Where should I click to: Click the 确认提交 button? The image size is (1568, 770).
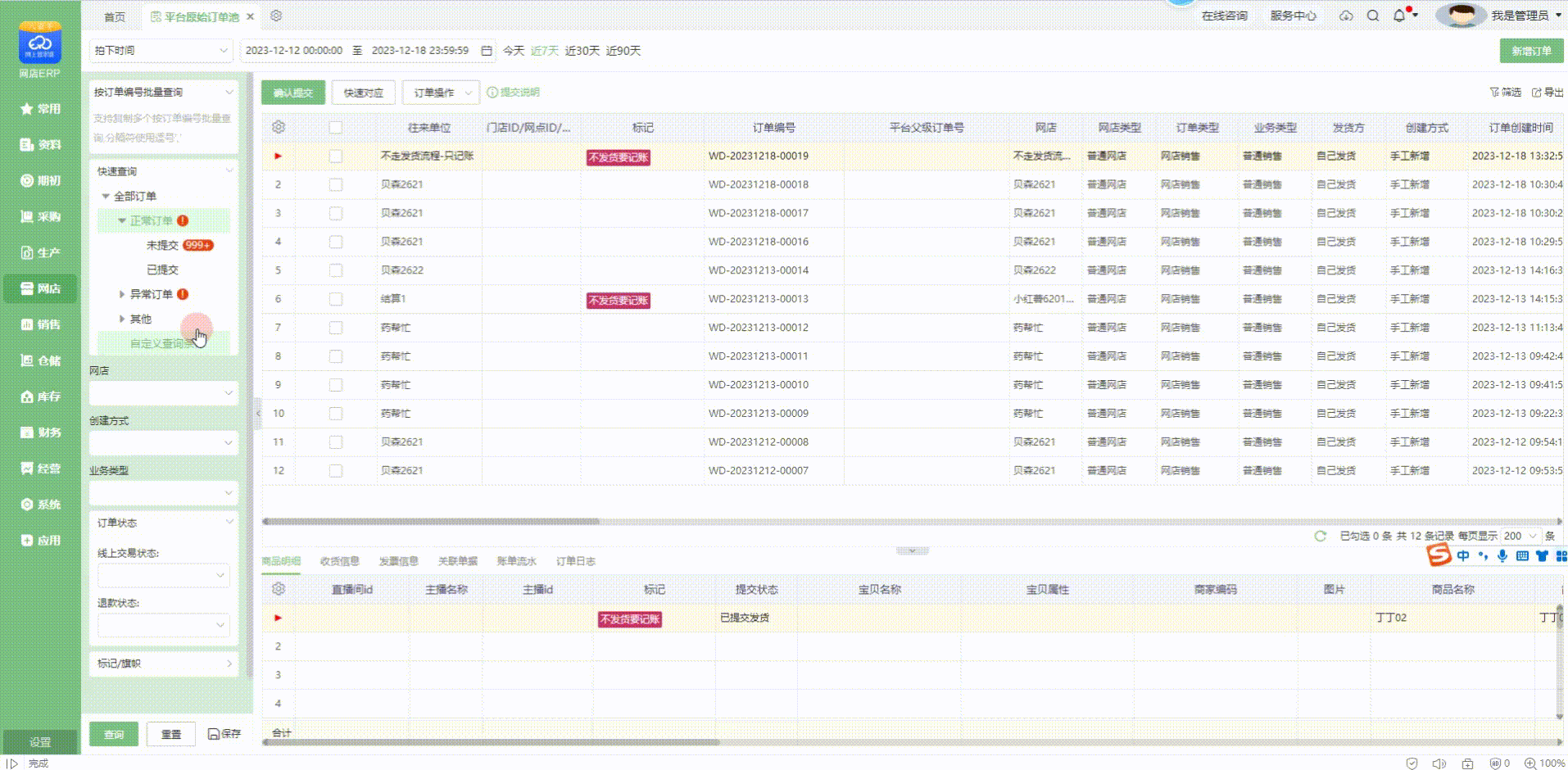click(x=292, y=93)
